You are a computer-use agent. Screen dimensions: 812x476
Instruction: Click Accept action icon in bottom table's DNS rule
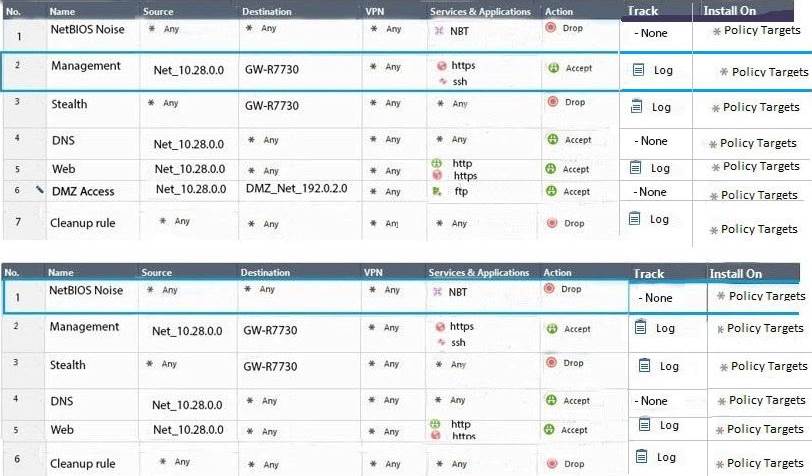tap(550, 400)
